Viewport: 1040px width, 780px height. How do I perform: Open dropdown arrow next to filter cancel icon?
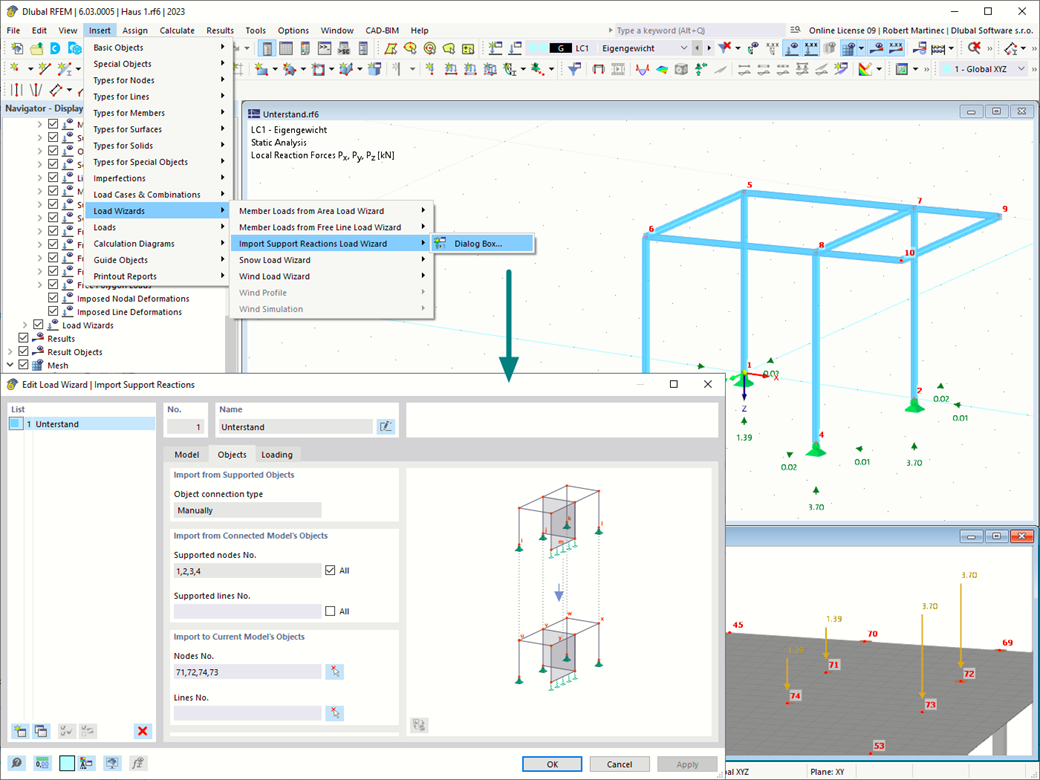click(x=738, y=48)
